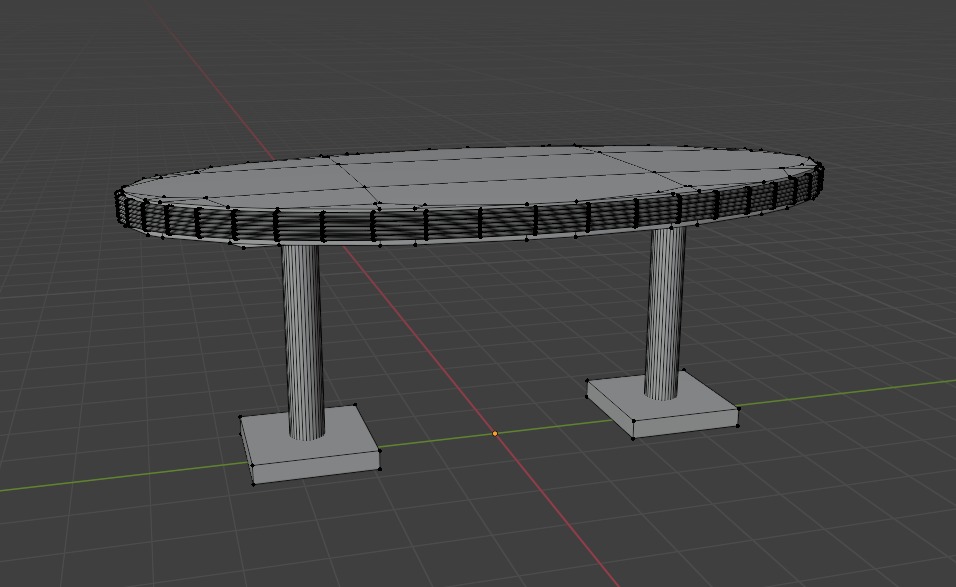Click the orange origin point at axis intersection
The image size is (956, 587).
[x=494, y=433]
